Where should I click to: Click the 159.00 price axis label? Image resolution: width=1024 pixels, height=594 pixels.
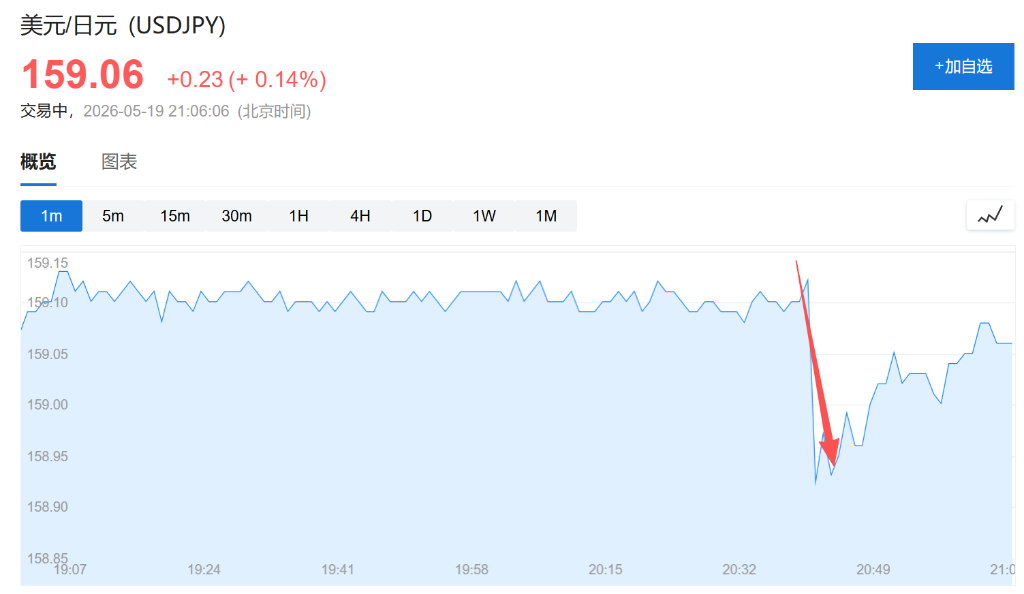(47, 405)
